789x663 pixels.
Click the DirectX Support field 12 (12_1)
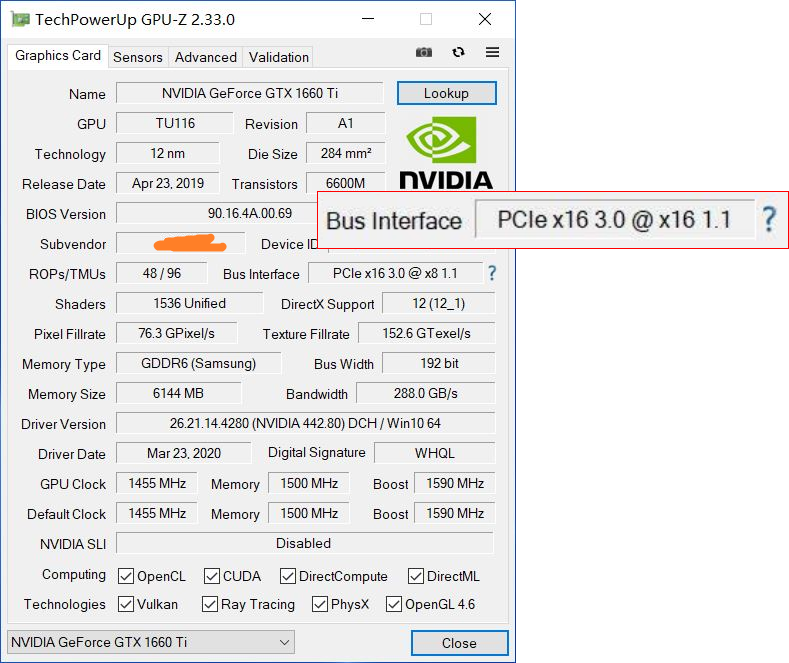pyautogui.click(x=438, y=303)
